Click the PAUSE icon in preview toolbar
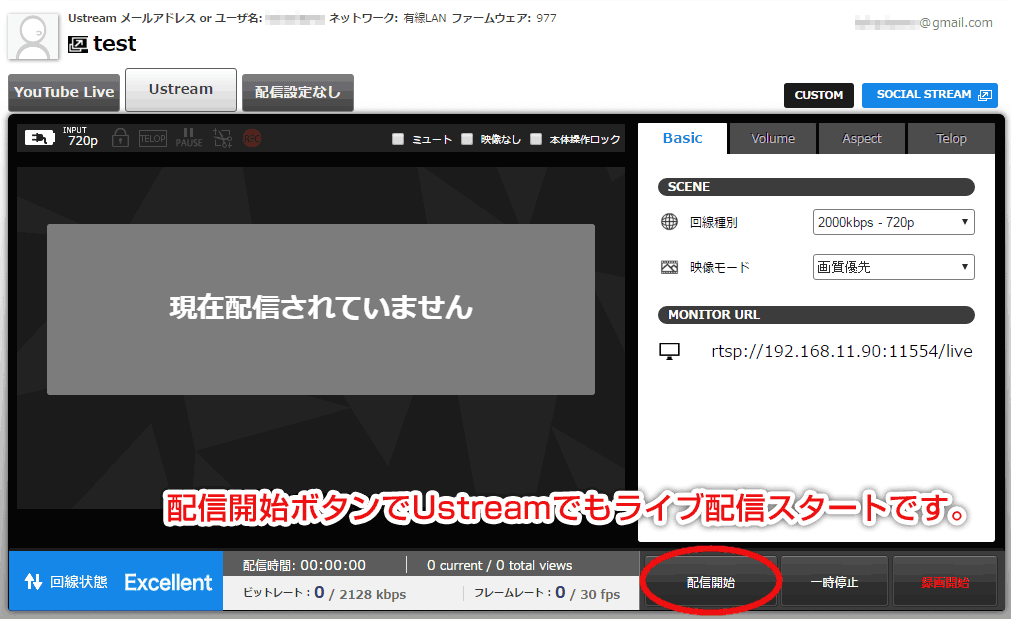This screenshot has width=1011, height=619. coord(189,138)
